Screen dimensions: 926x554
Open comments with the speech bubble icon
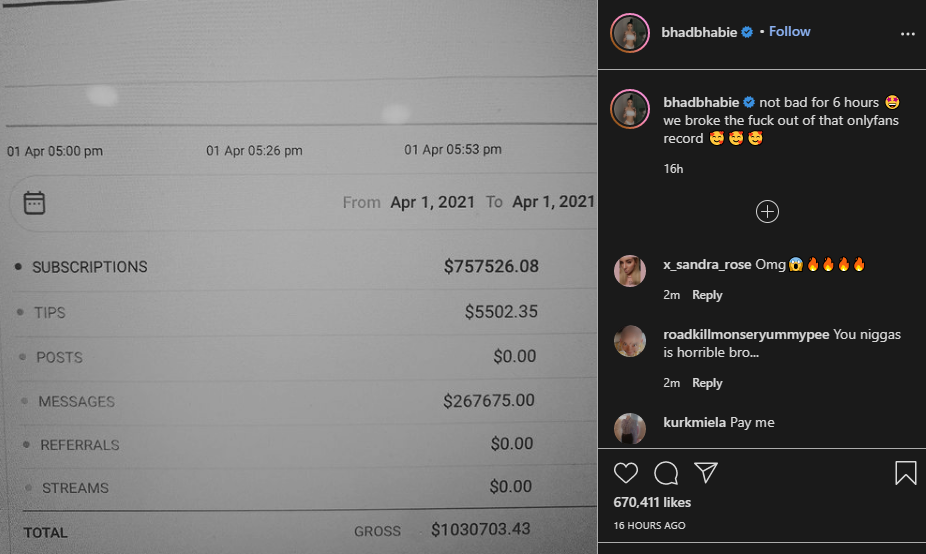coord(666,473)
